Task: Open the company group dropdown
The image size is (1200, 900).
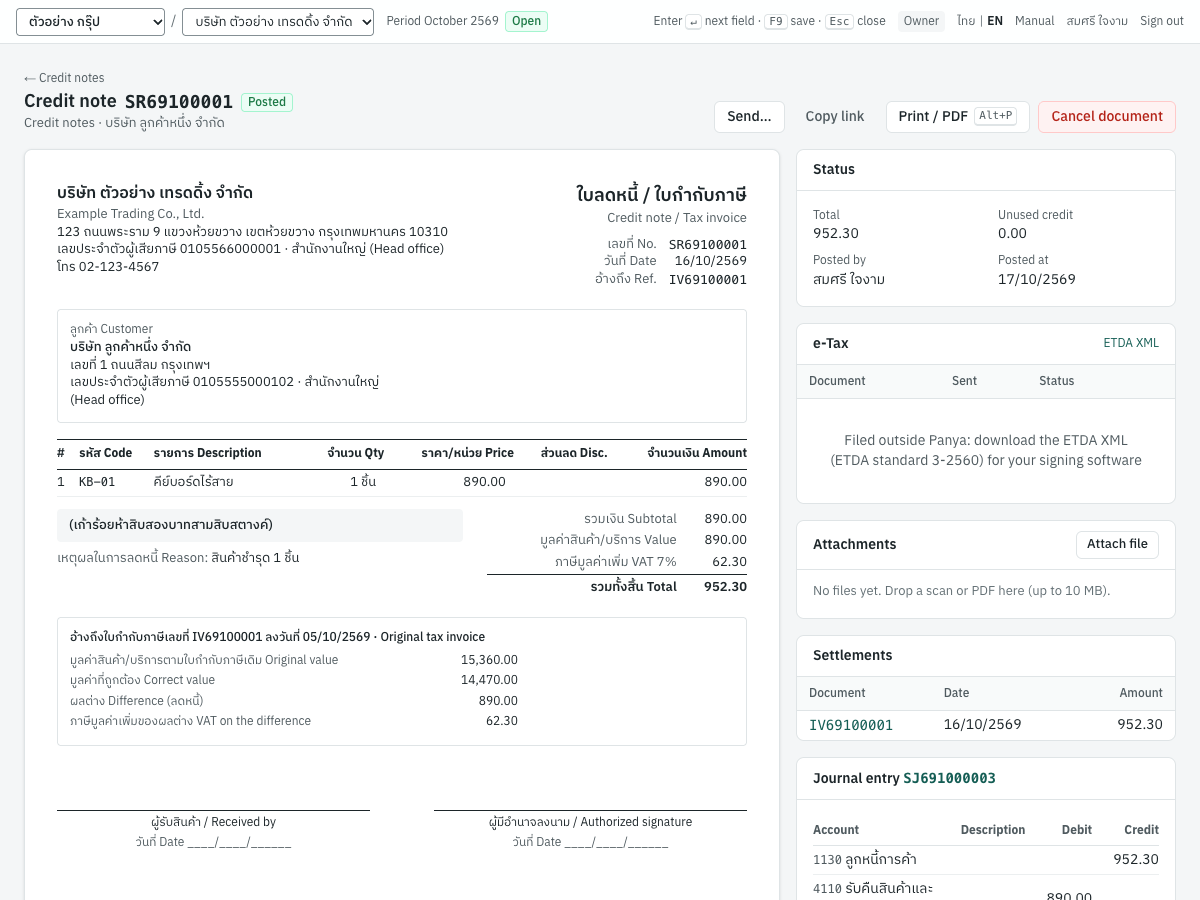Action: pyautogui.click(x=90, y=21)
